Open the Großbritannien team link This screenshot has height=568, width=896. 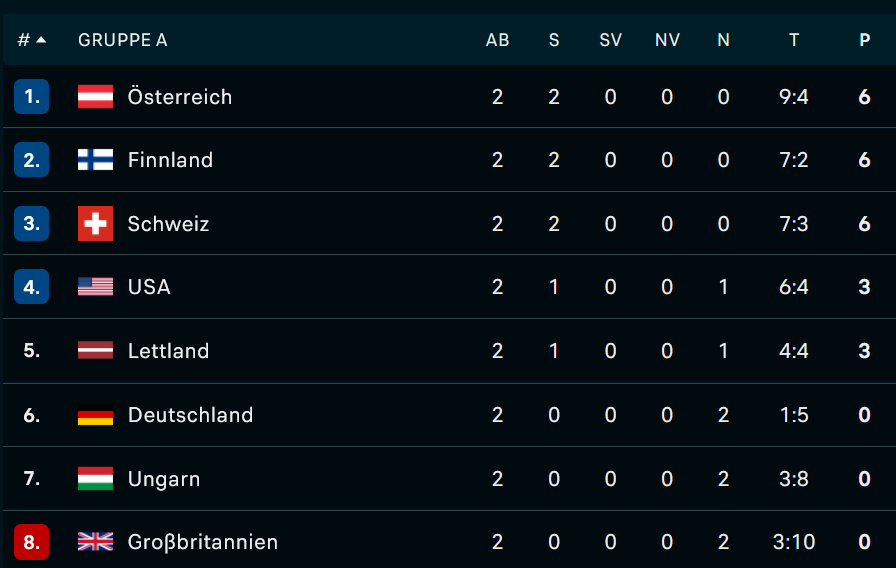(203, 542)
